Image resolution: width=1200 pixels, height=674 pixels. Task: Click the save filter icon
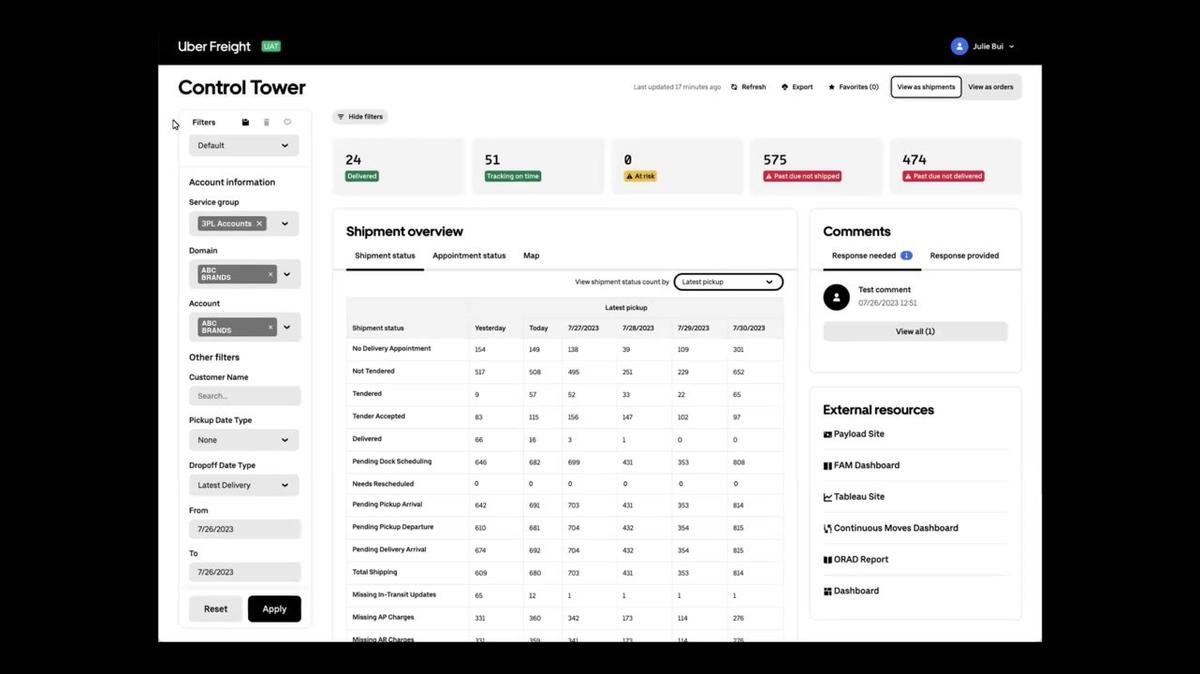click(x=246, y=122)
